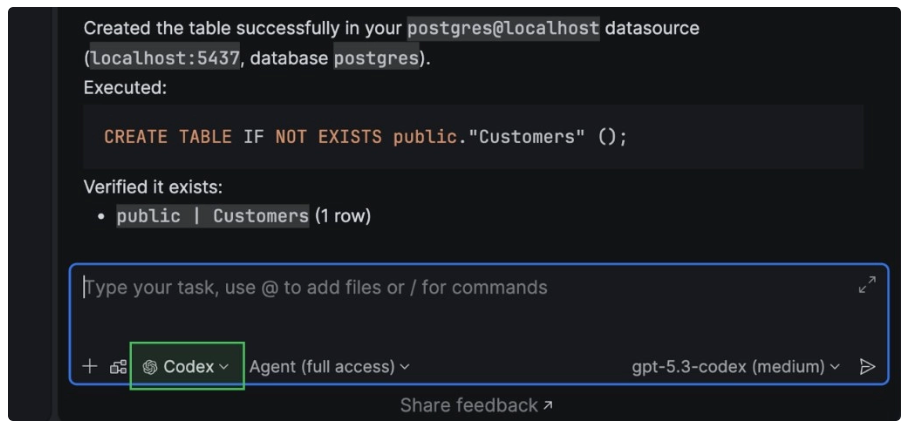Click the Share feedback external arrow icon
Viewport: 906px width, 426px height.
pyautogui.click(x=548, y=405)
